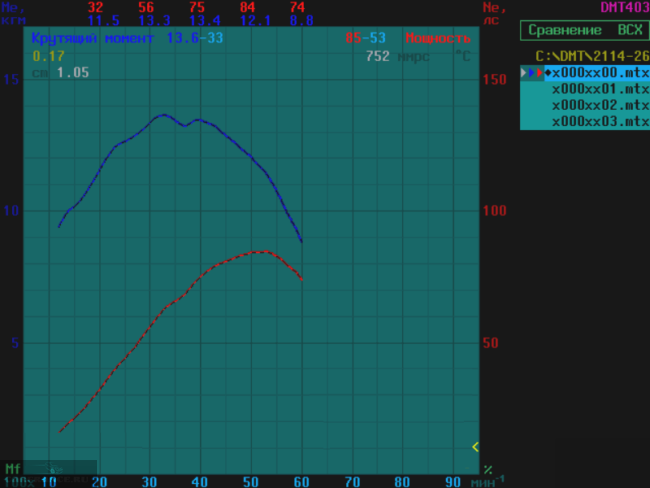Click the 752 pressure reading
650x488 pixels.
click(377, 57)
